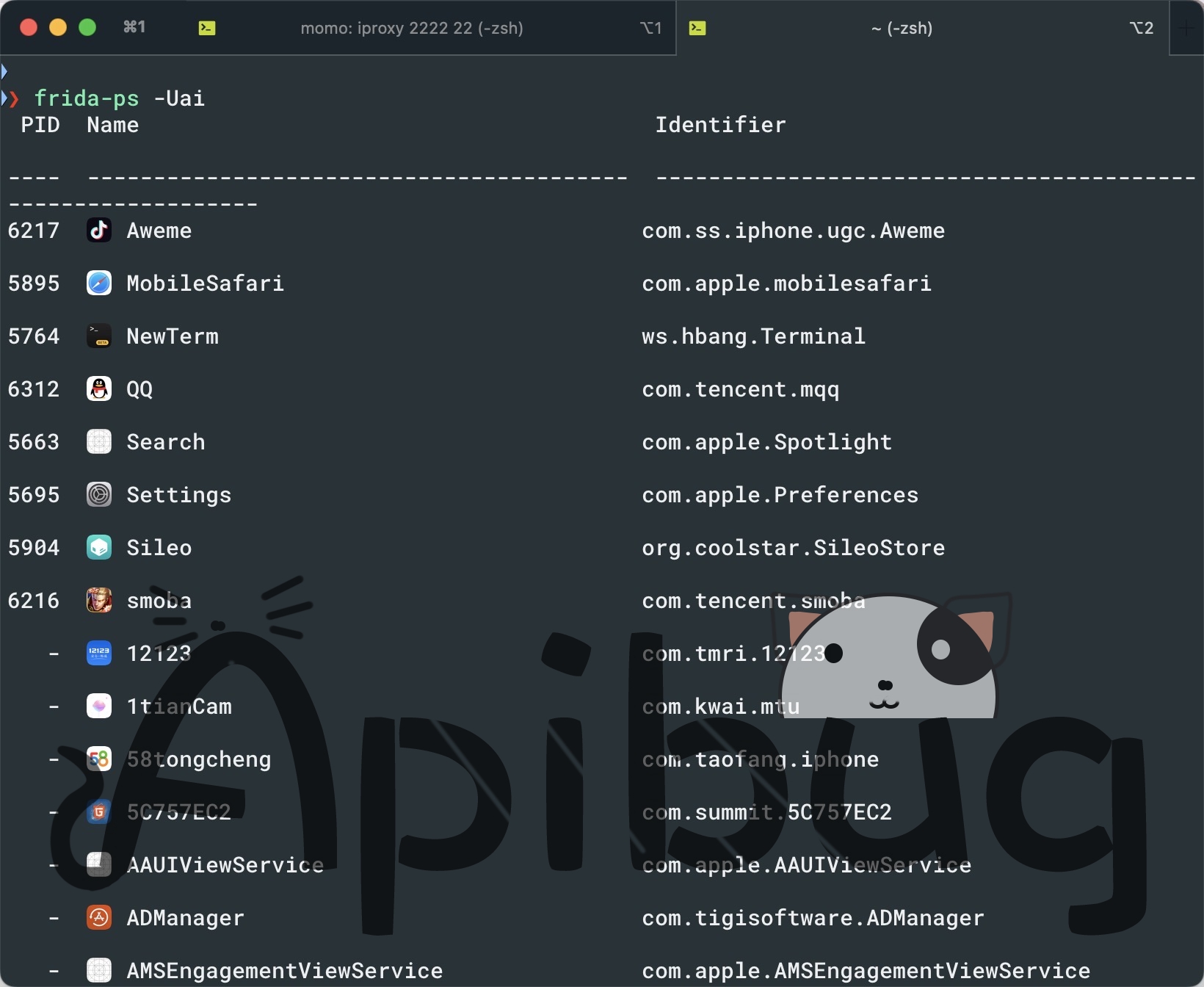Screen dimensions: 1204x987
Task: Click the orange ADManager icon
Action: 99,918
